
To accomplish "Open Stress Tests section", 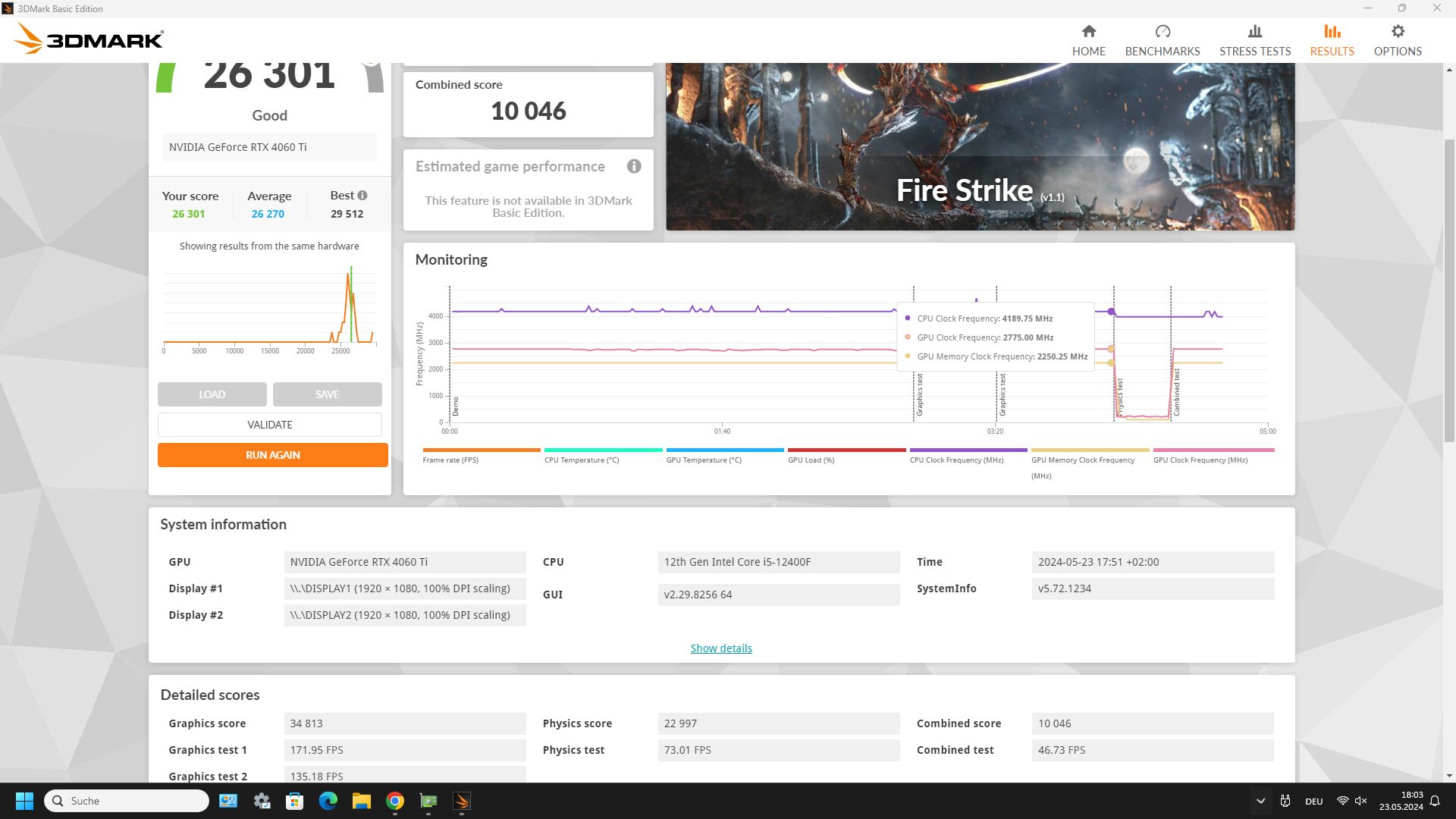I will [1254, 40].
